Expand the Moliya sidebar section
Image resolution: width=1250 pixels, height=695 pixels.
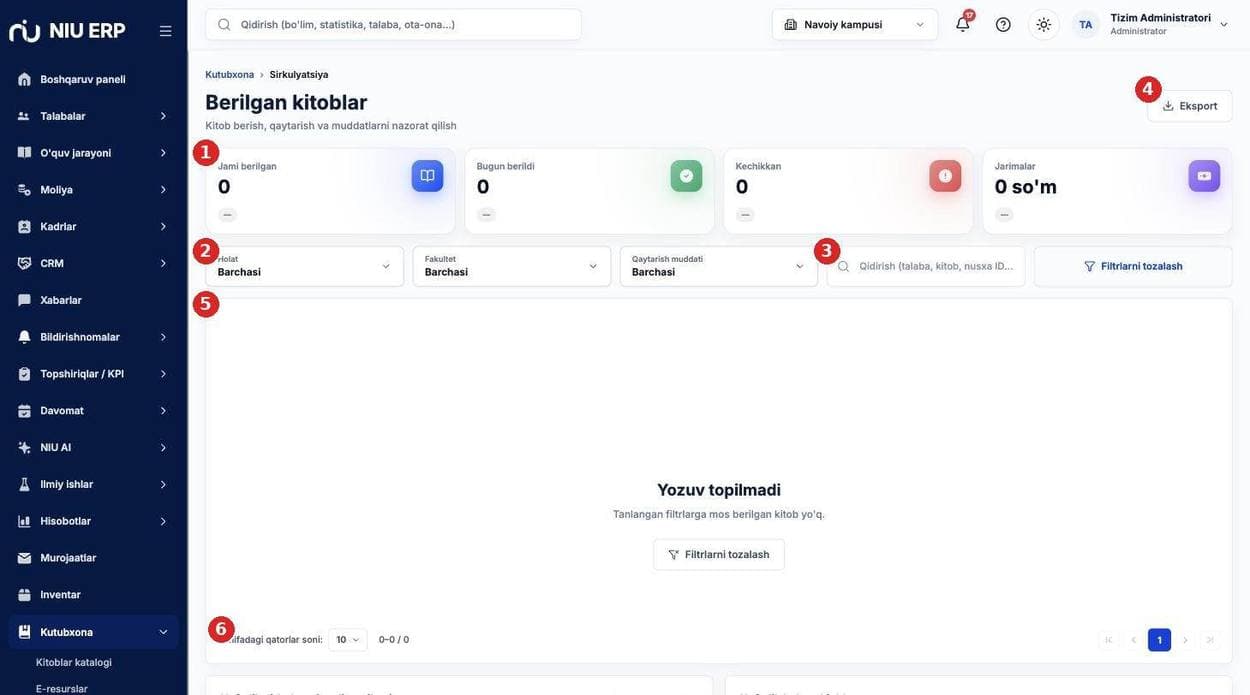(x=94, y=190)
